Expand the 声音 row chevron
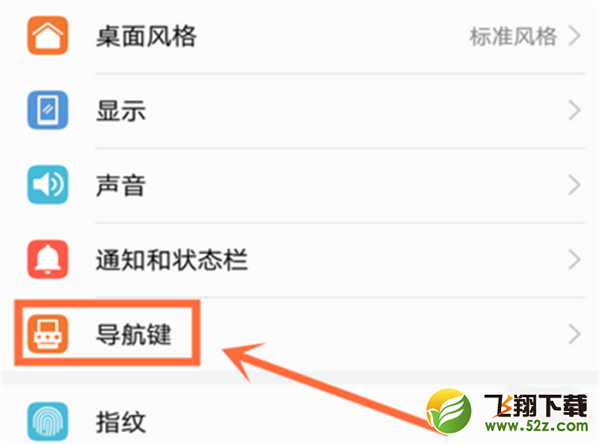The width and height of the screenshot is (600, 445). [x=575, y=185]
